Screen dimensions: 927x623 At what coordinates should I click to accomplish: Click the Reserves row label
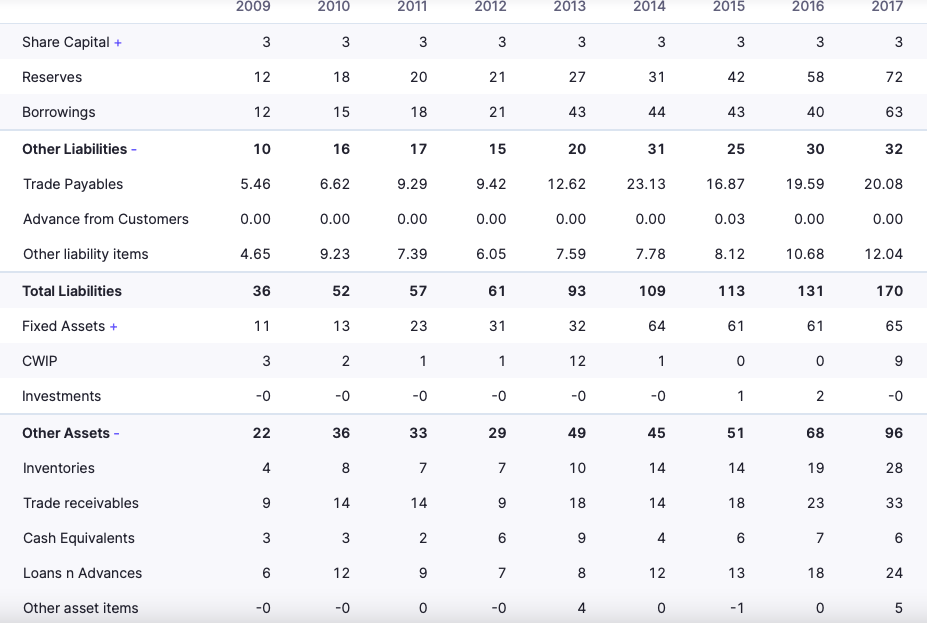[x=52, y=77]
